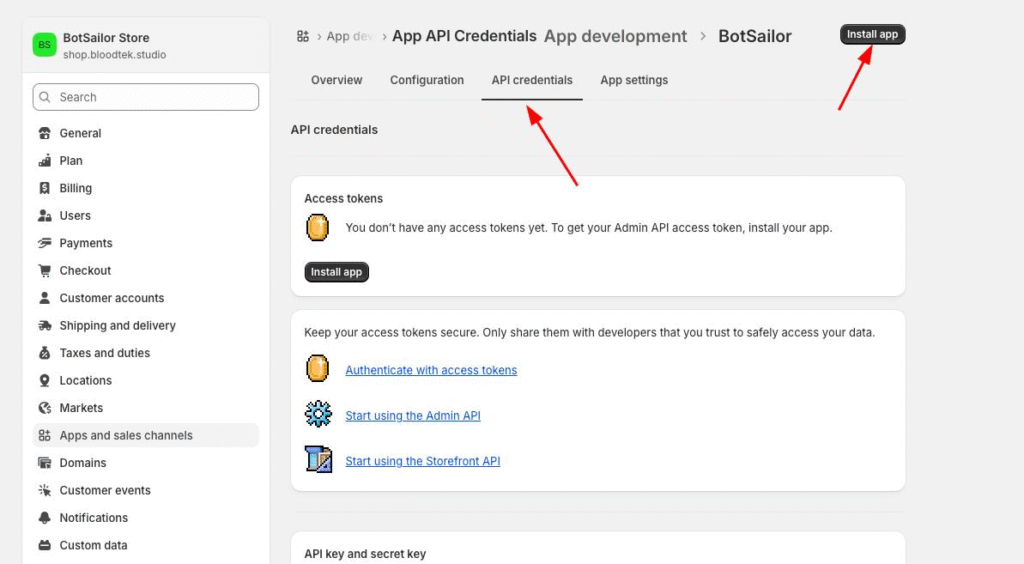This screenshot has height=564, width=1024.
Task: Open Locations settings
Action: click(146, 380)
